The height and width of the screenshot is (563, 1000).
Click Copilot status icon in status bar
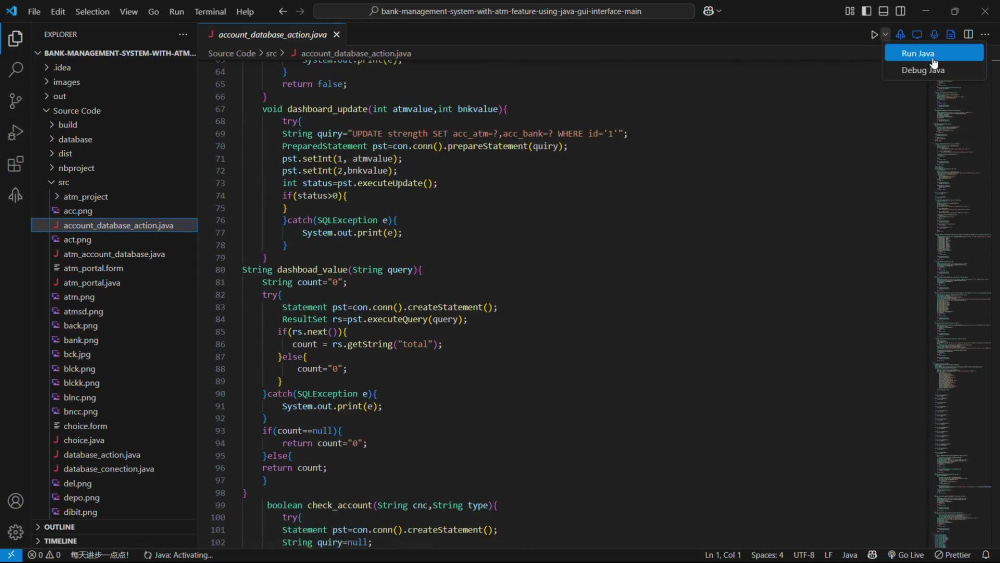872,555
